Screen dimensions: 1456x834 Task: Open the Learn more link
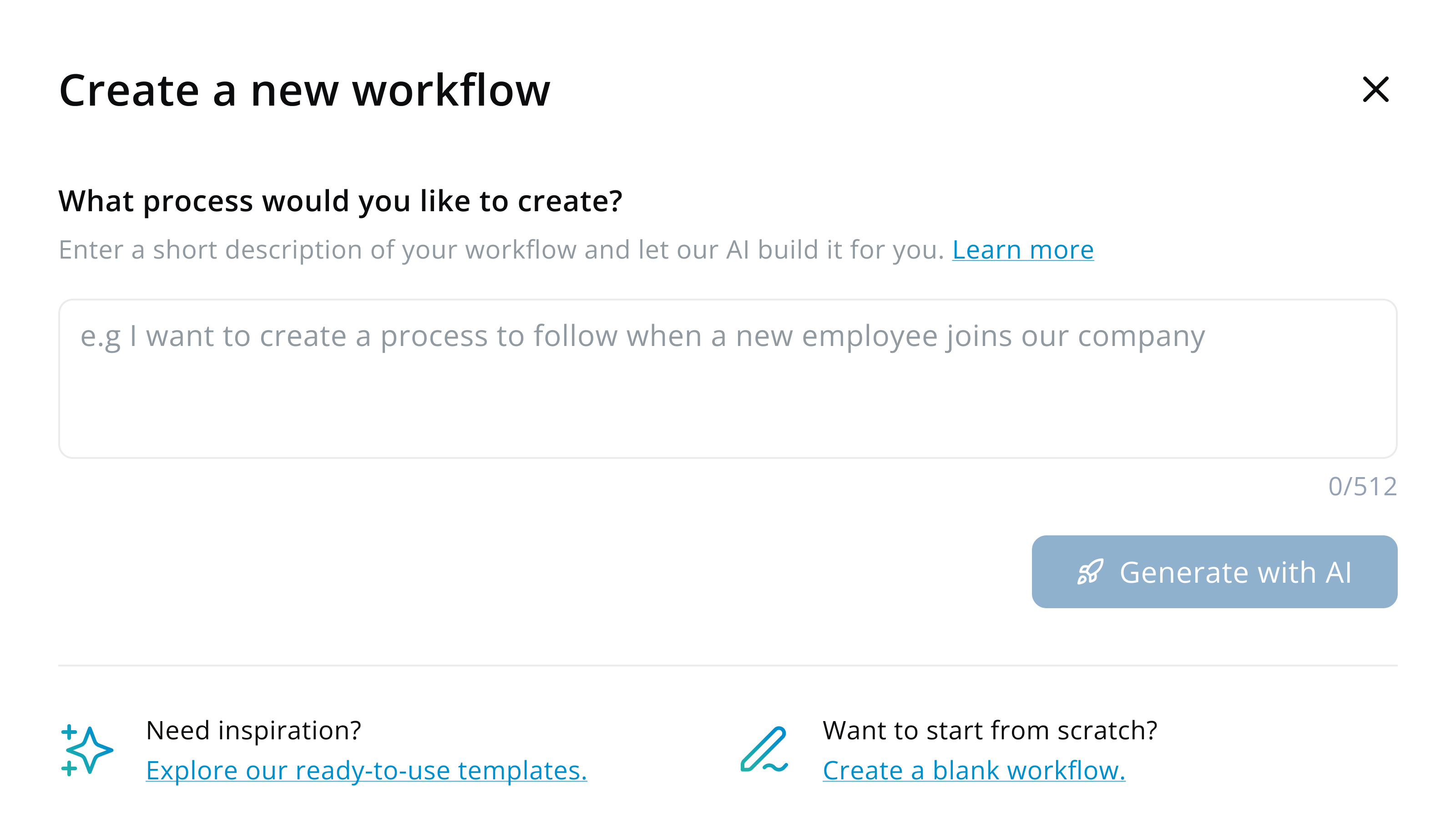pyautogui.click(x=1022, y=250)
